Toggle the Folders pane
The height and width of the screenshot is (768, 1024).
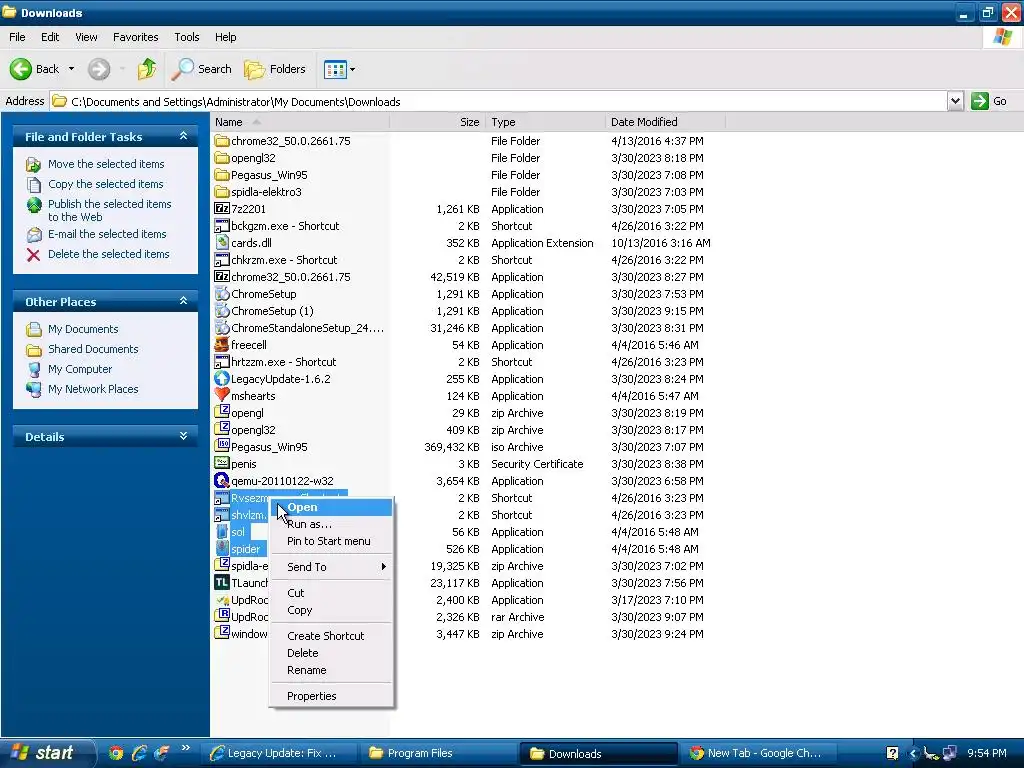(x=274, y=69)
